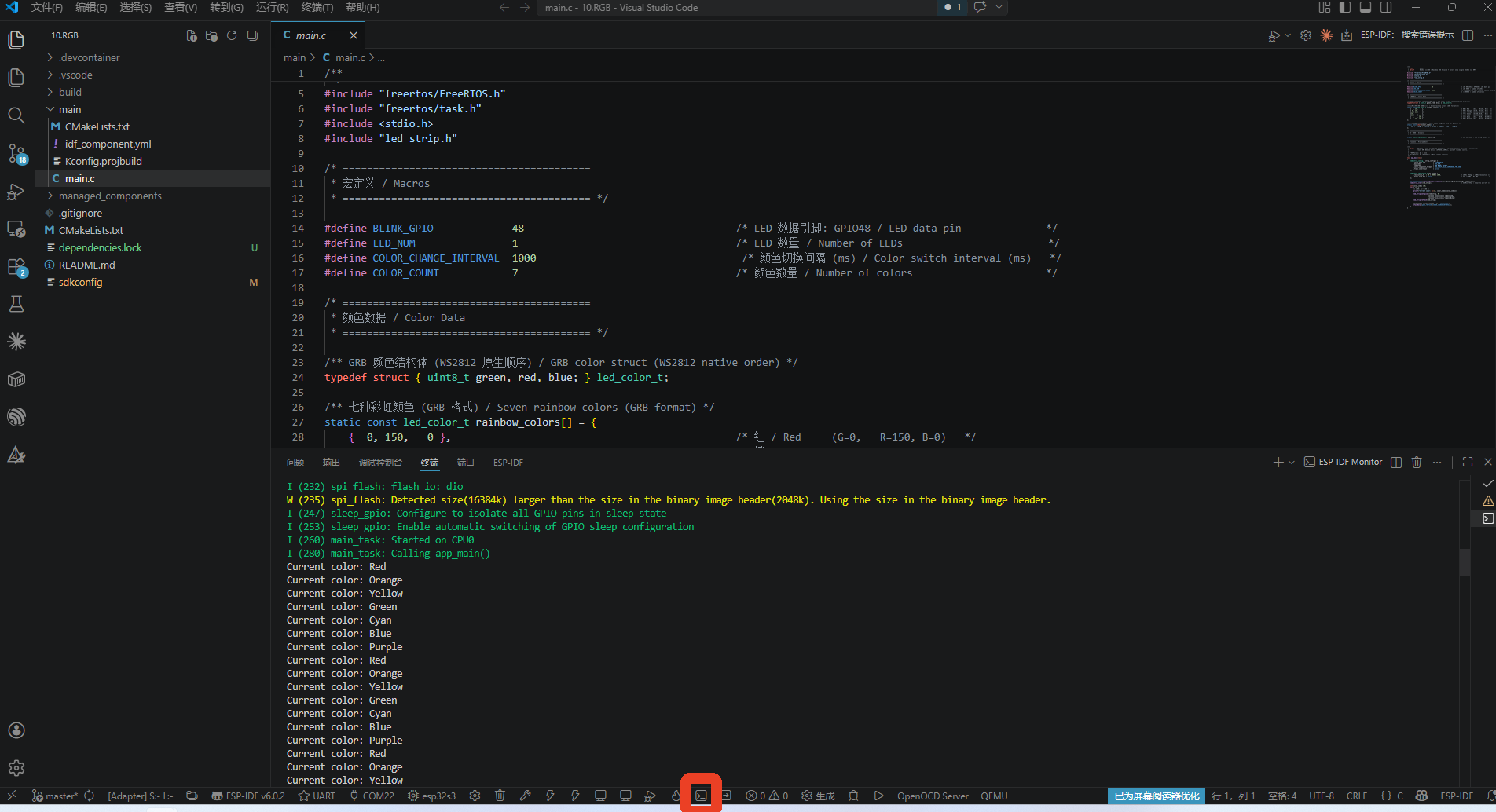Expand the .devcontainer folder
This screenshot has width=1496, height=812.
click(153, 57)
